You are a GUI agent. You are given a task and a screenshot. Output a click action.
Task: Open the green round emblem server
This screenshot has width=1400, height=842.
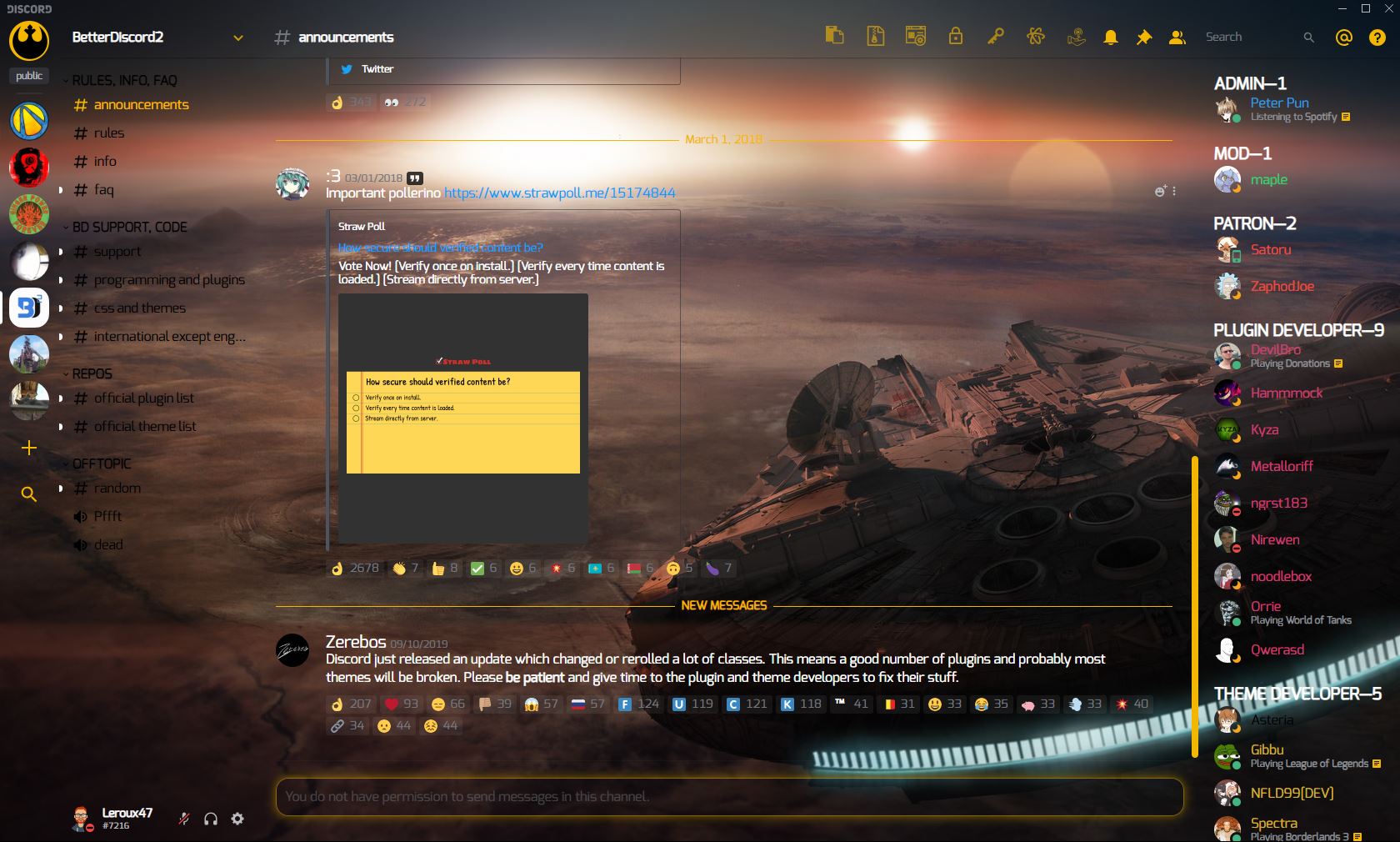29,214
